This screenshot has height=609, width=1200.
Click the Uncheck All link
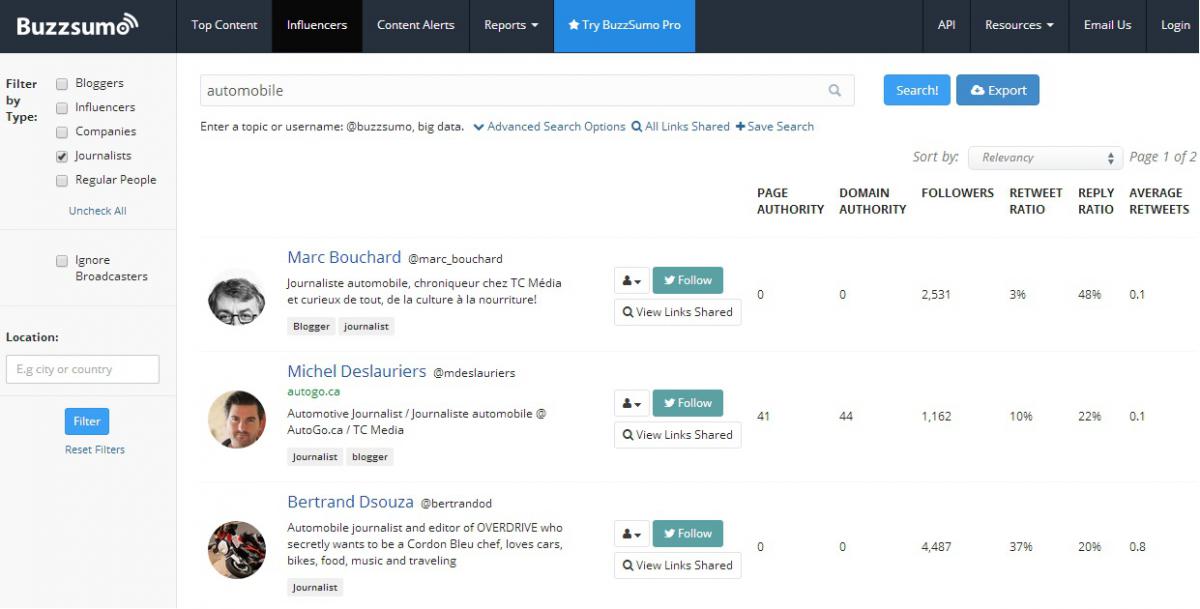pos(98,211)
